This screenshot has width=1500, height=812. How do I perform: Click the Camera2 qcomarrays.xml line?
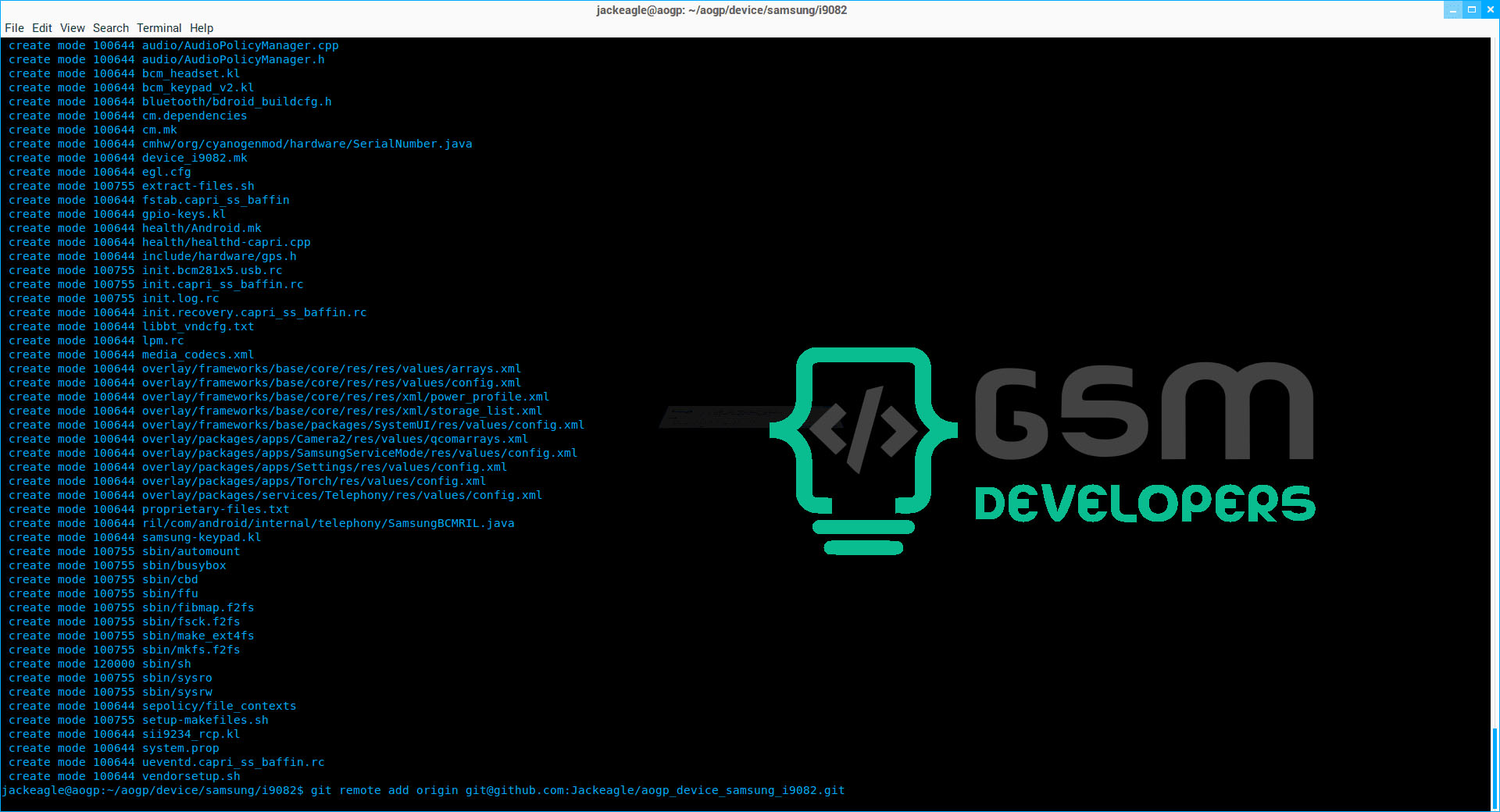[x=269, y=440]
